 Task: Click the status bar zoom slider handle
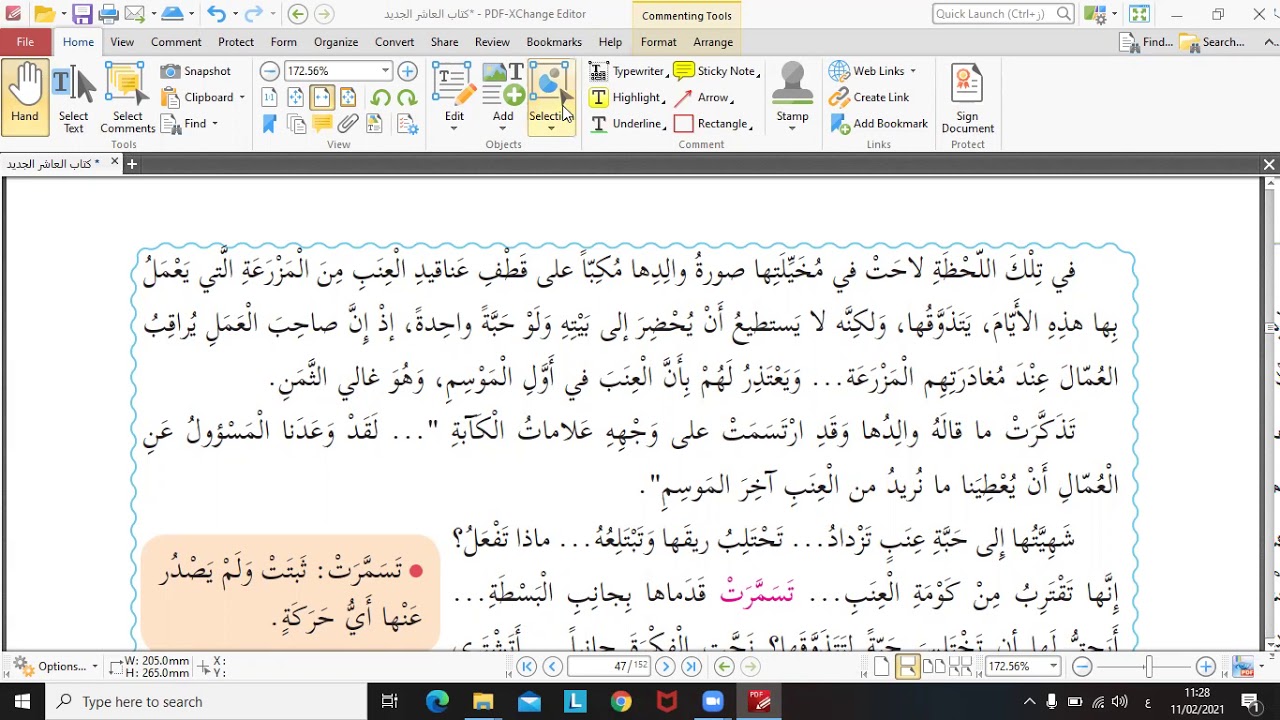pyautogui.click(x=1149, y=666)
